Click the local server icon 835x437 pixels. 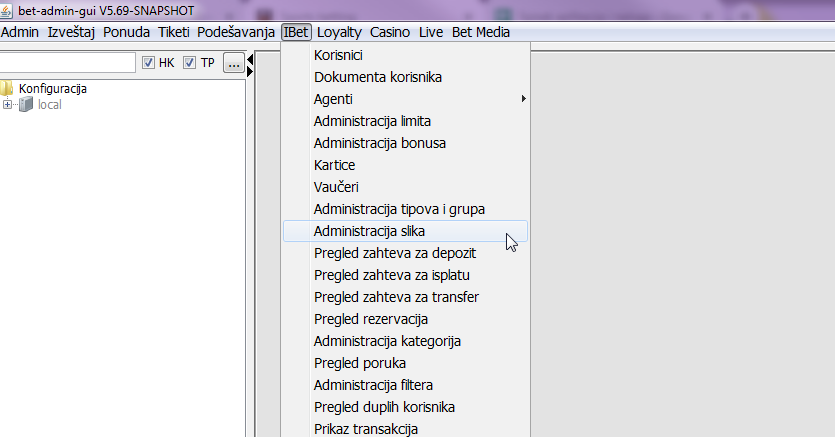point(26,104)
